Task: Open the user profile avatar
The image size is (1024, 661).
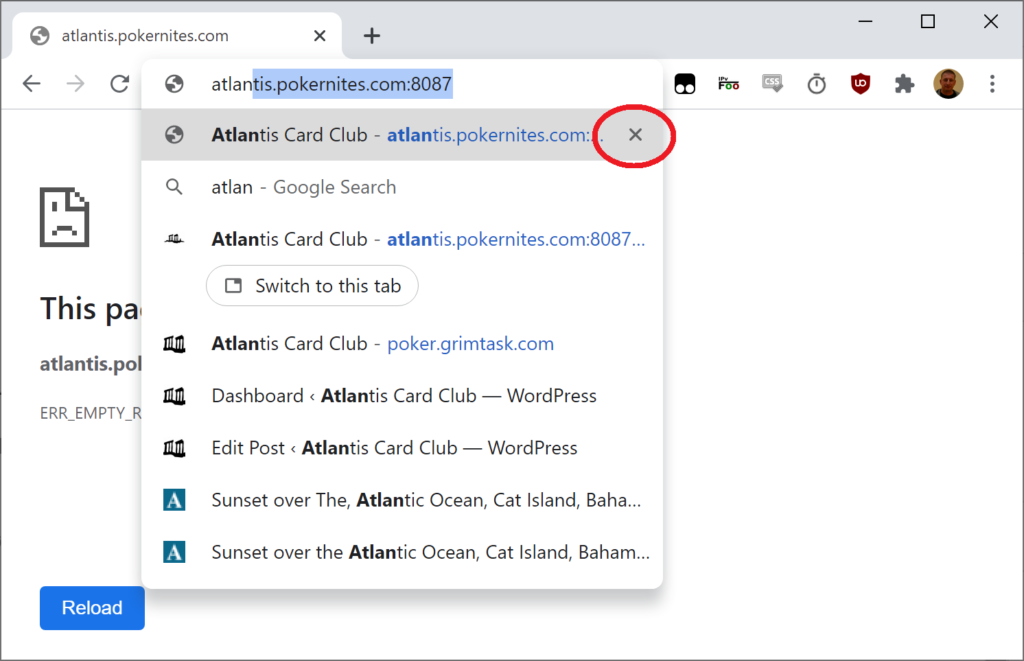Action: 948,84
